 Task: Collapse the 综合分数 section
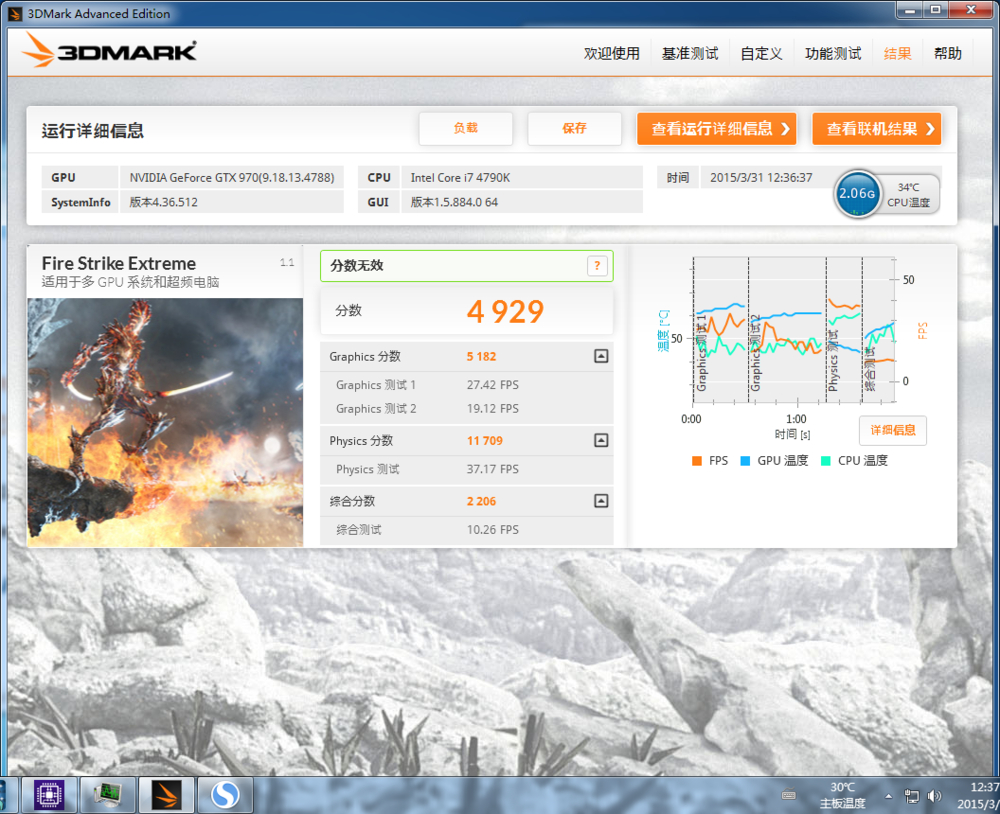point(601,501)
